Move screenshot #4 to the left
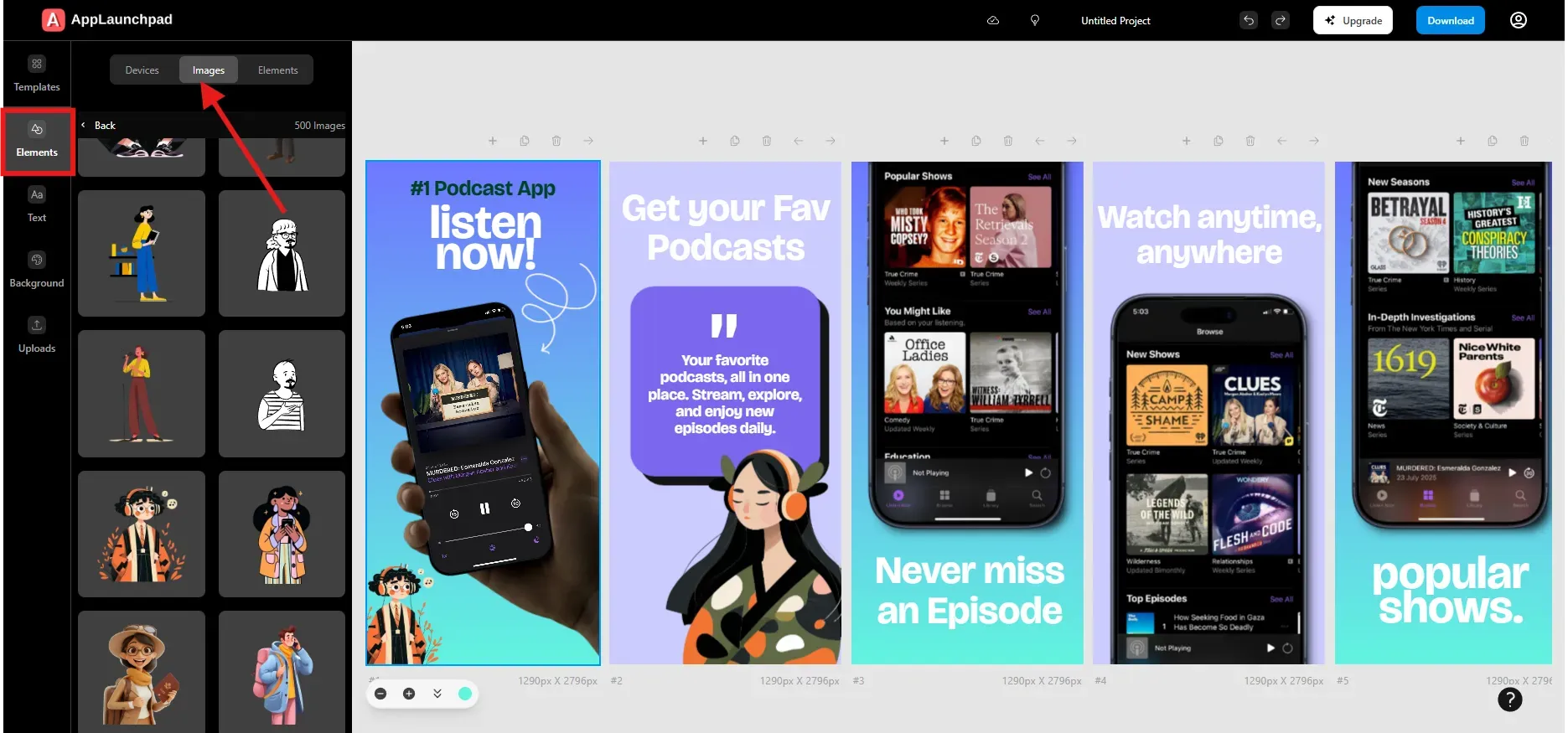Image resolution: width=1568 pixels, height=733 pixels. [1282, 141]
